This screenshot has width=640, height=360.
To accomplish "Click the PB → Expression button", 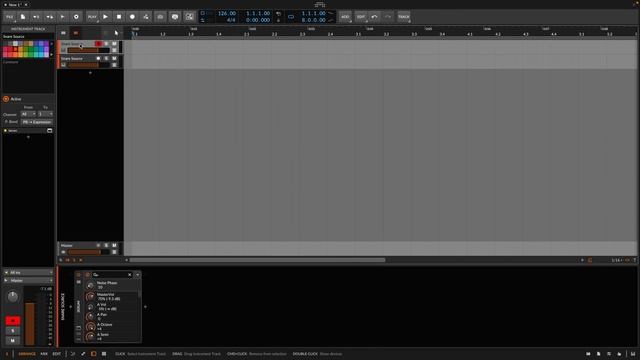I will [37, 122].
